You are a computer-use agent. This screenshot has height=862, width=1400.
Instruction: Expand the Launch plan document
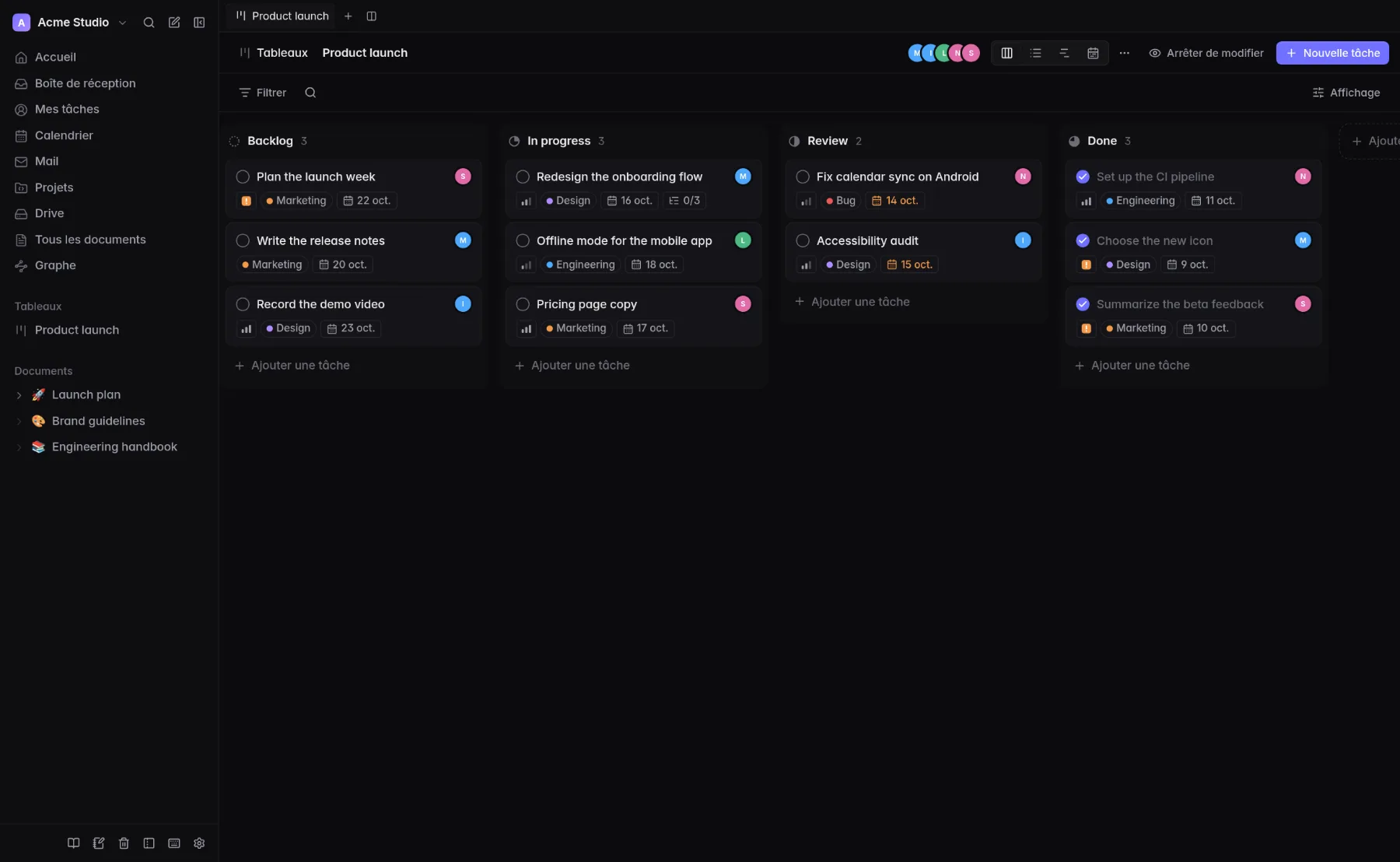[19, 395]
